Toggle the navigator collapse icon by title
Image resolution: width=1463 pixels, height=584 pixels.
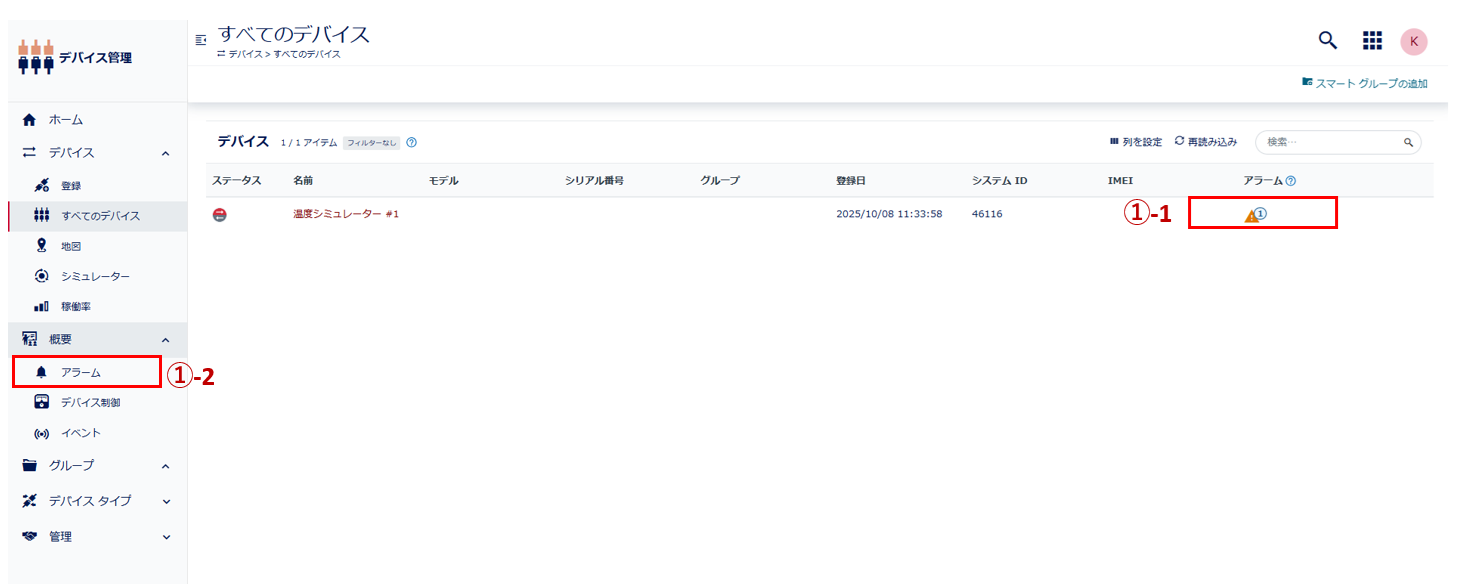pos(201,39)
